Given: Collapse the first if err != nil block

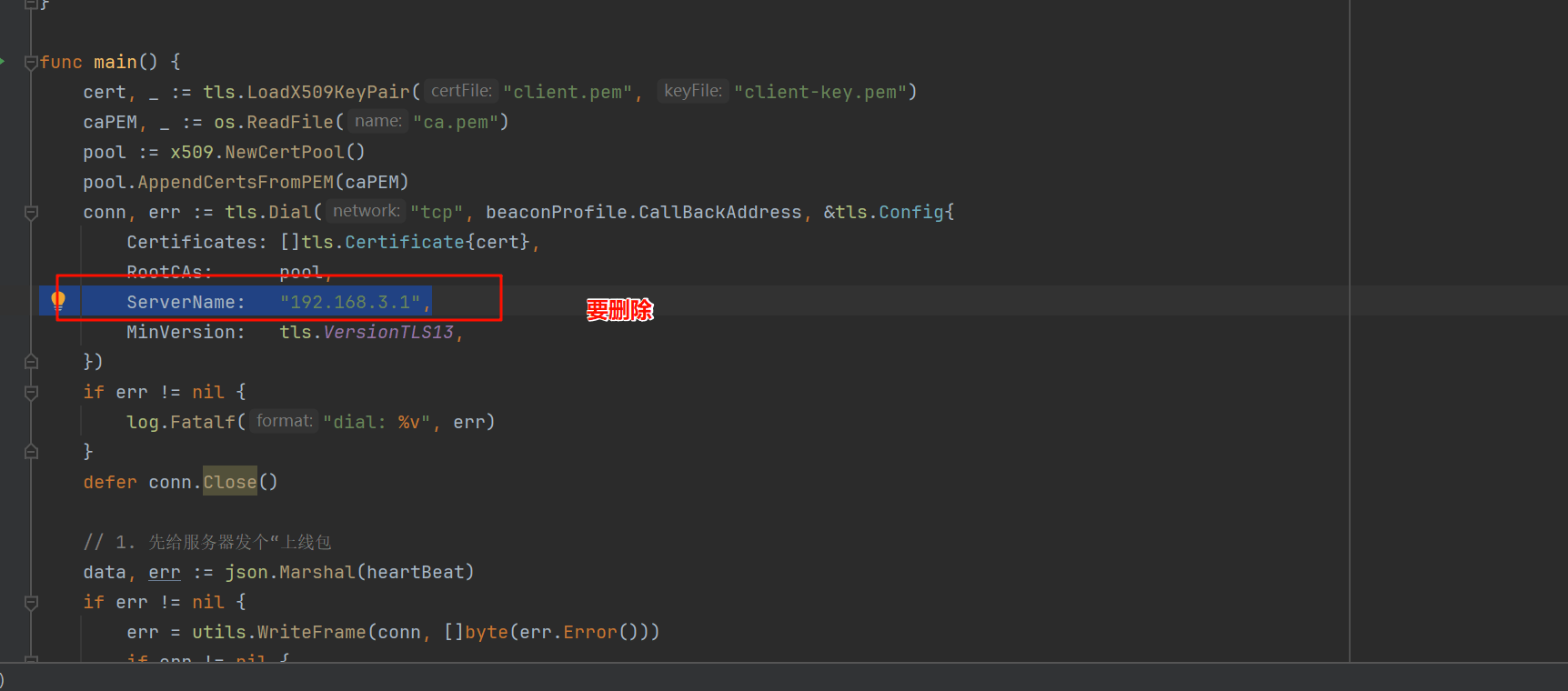Looking at the screenshot, I should (x=31, y=393).
